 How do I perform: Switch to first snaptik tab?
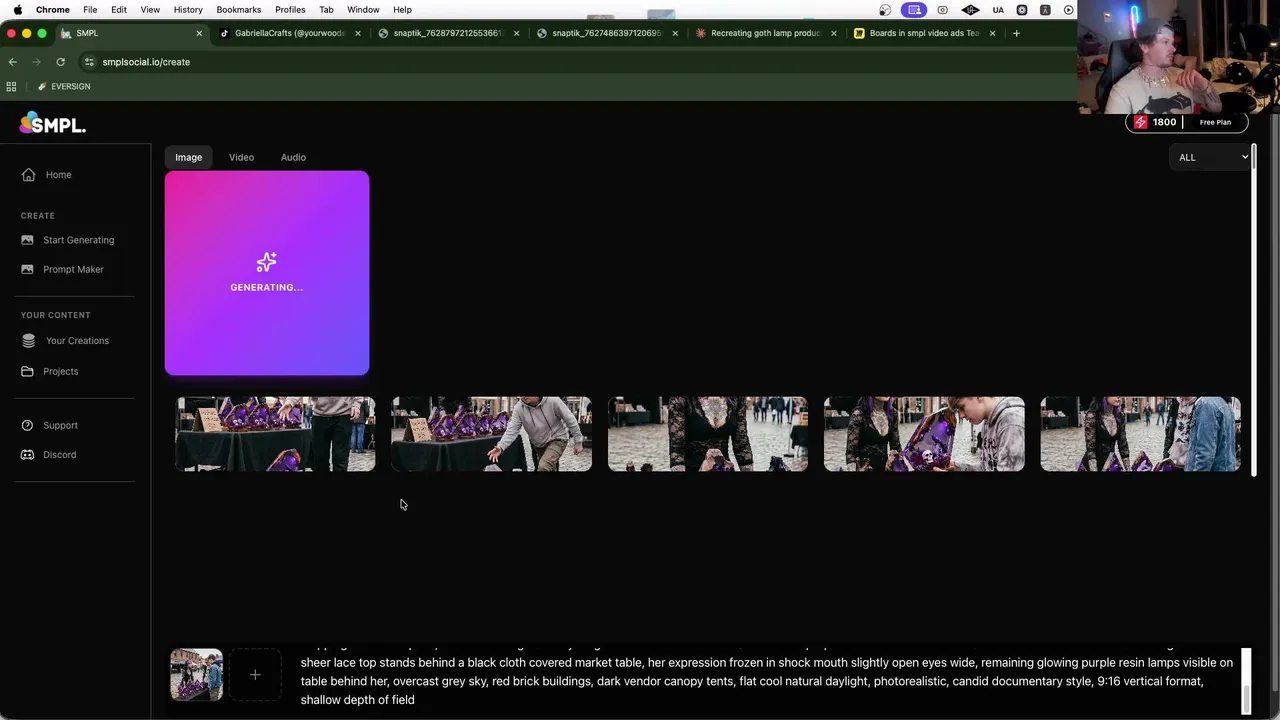click(x=447, y=33)
